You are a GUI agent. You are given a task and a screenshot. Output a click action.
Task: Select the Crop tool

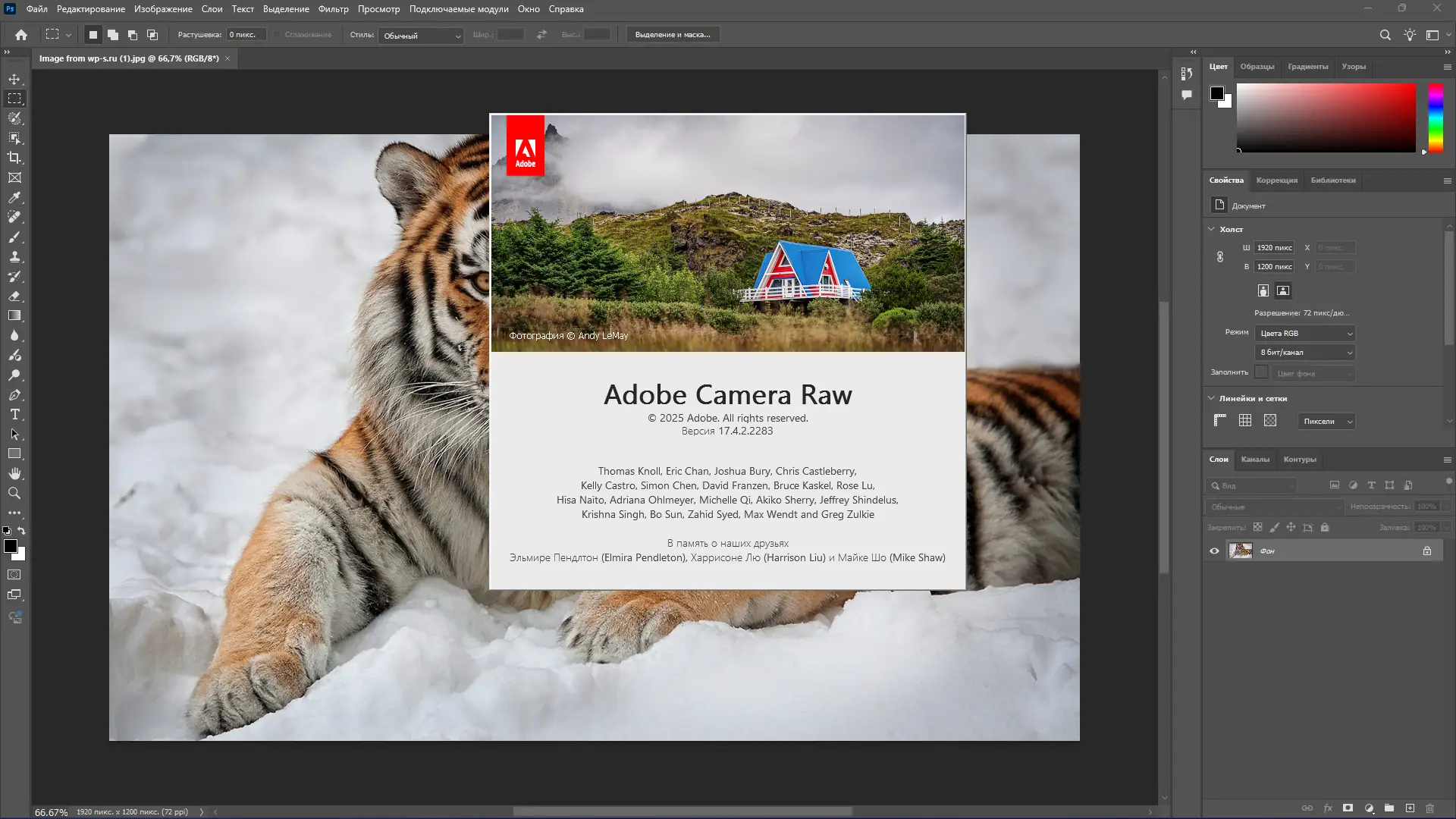pyautogui.click(x=14, y=158)
